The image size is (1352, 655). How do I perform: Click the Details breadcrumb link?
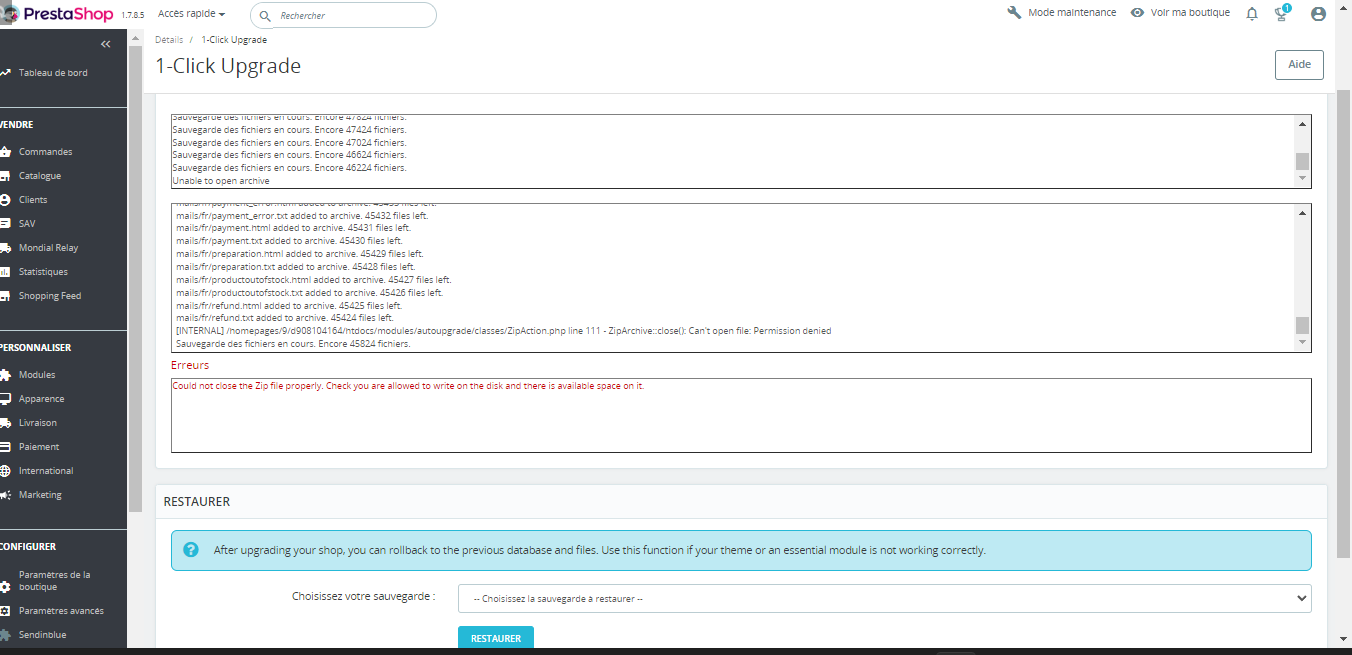pos(169,40)
